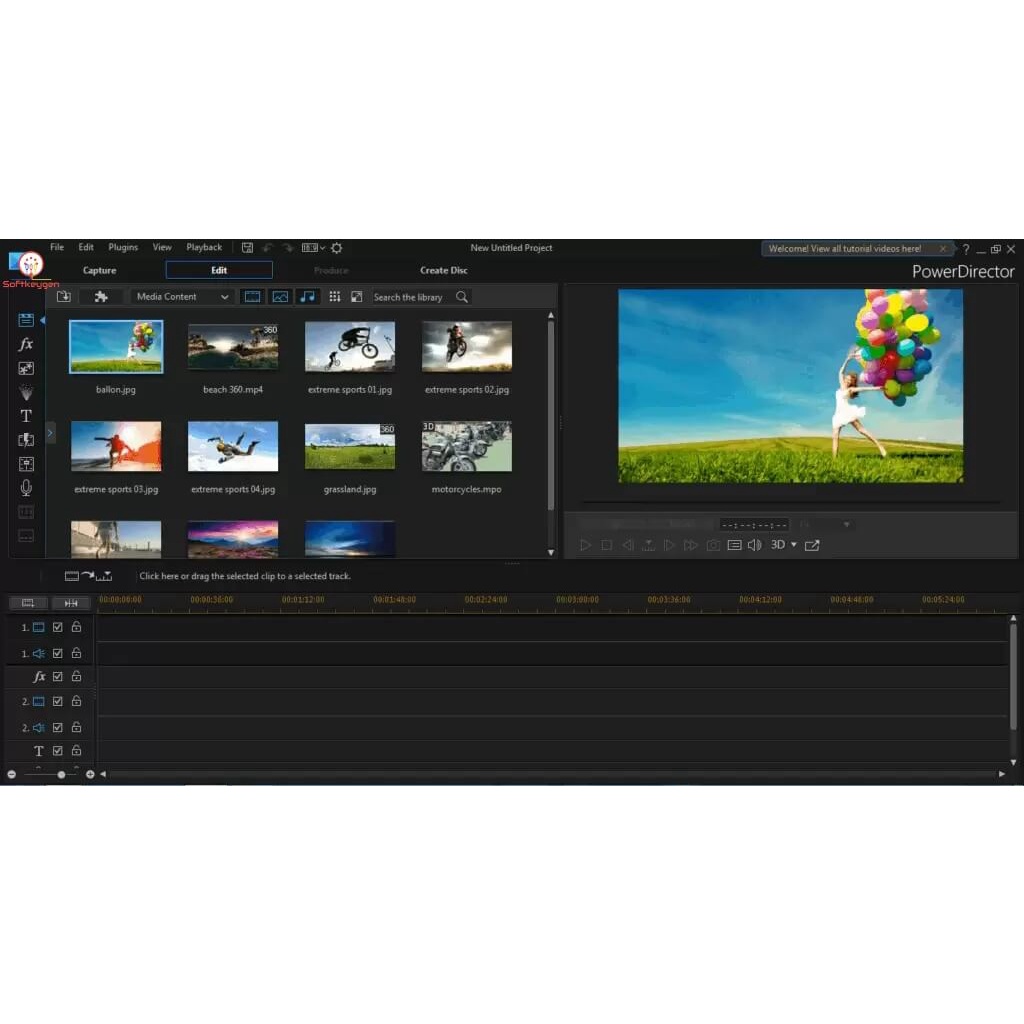Viewport: 1024px width, 1024px height.
Task: Toggle the audio files filter icon
Action: pos(308,296)
